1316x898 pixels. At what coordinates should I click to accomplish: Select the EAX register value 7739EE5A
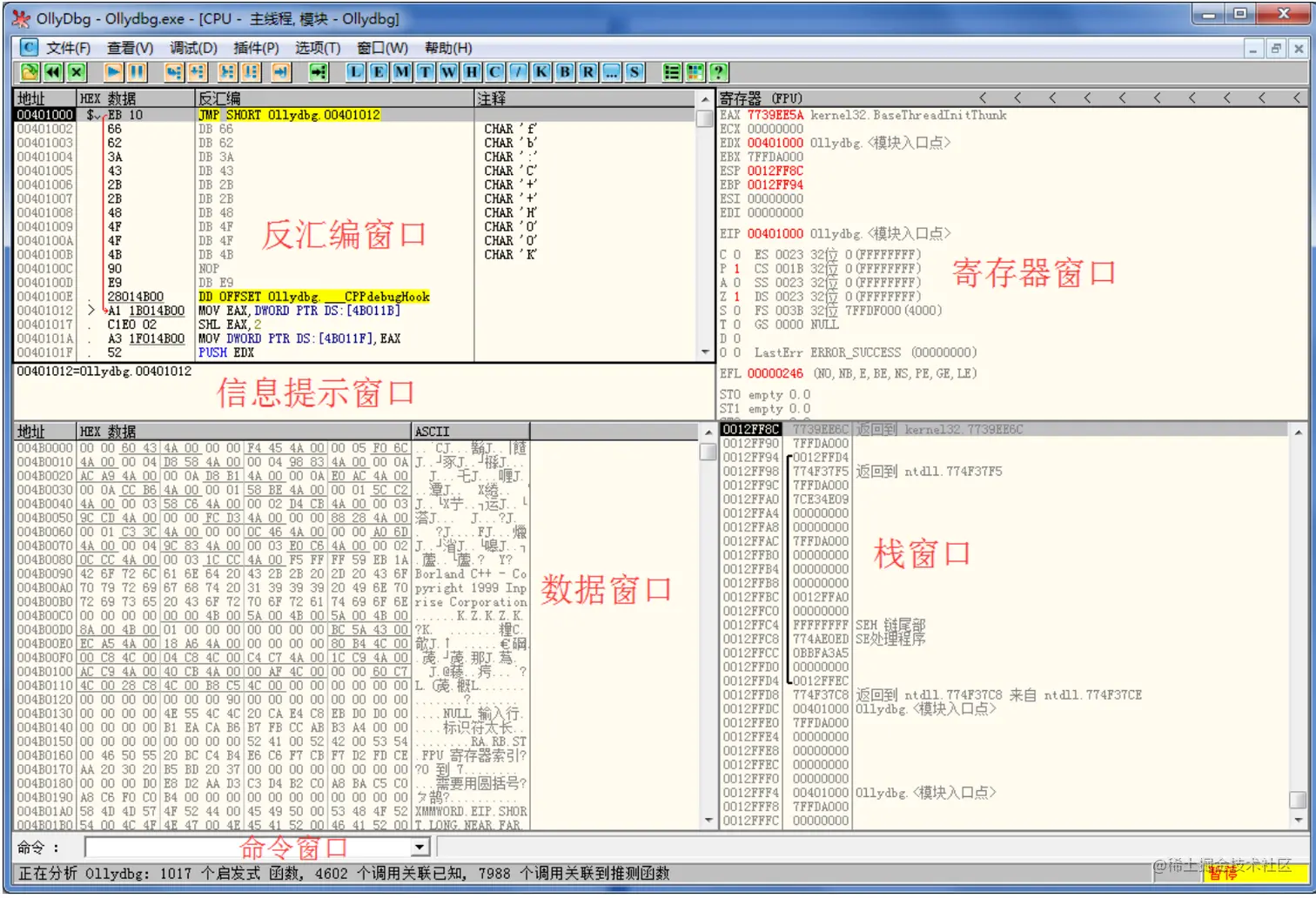[777, 114]
